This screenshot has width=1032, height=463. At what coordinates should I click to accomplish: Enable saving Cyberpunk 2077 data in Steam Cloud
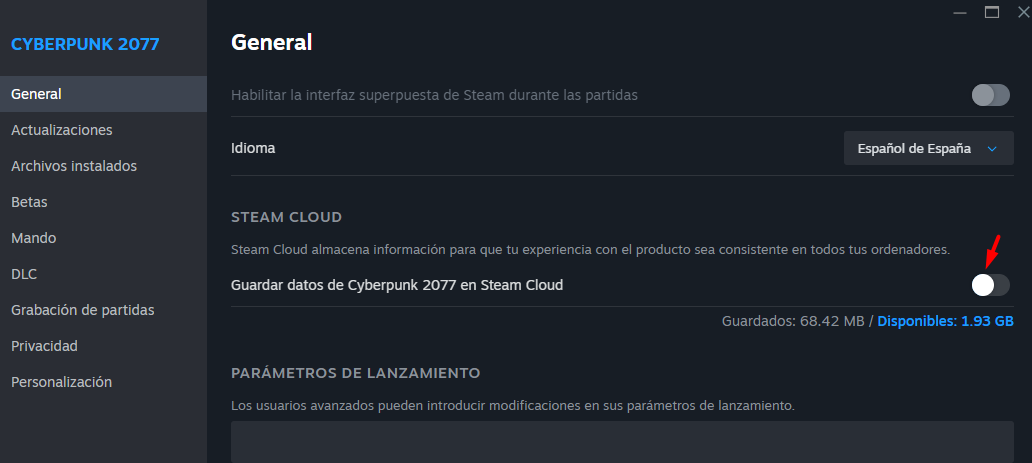[991, 285]
